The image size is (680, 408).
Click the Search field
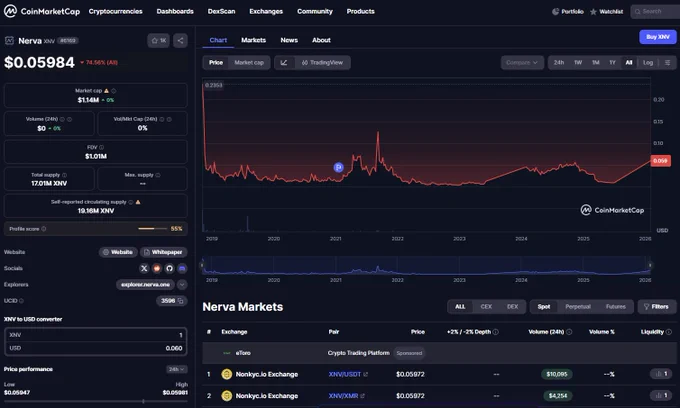tap(655, 12)
